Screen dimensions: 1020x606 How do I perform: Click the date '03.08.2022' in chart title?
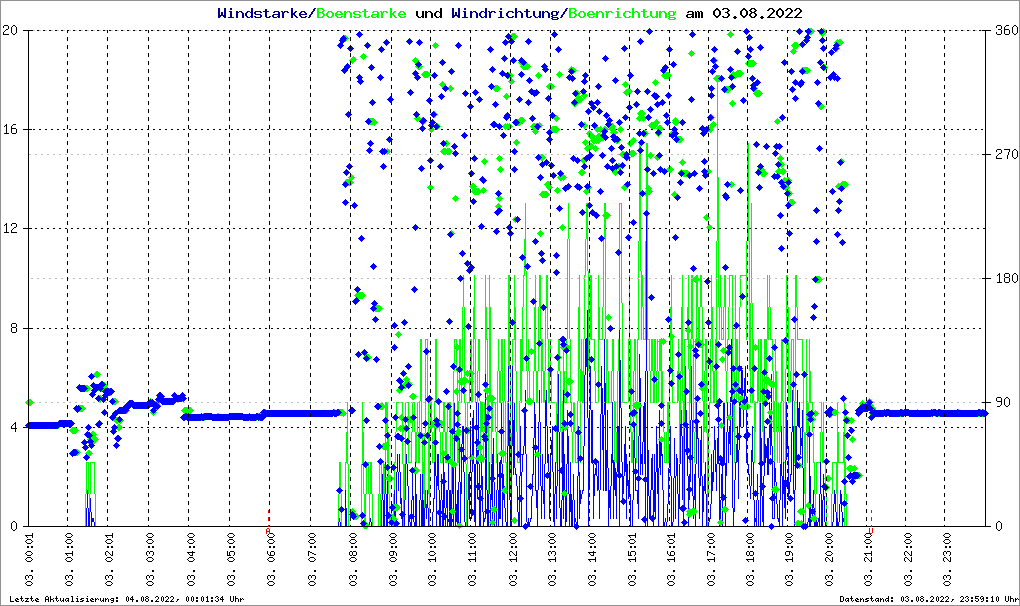pos(757,13)
